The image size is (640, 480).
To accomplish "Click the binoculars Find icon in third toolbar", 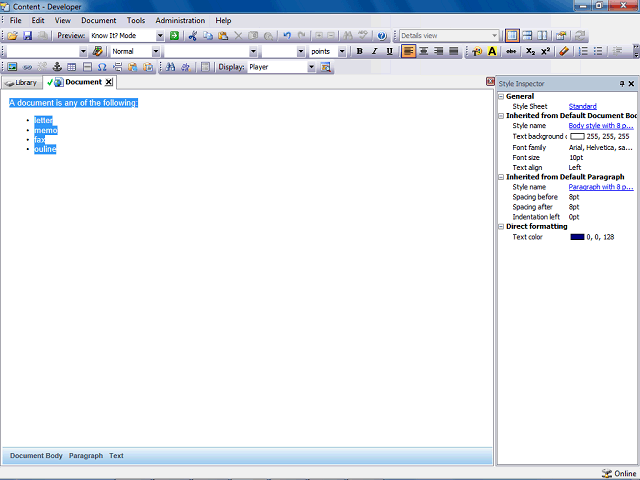I will tap(171, 67).
